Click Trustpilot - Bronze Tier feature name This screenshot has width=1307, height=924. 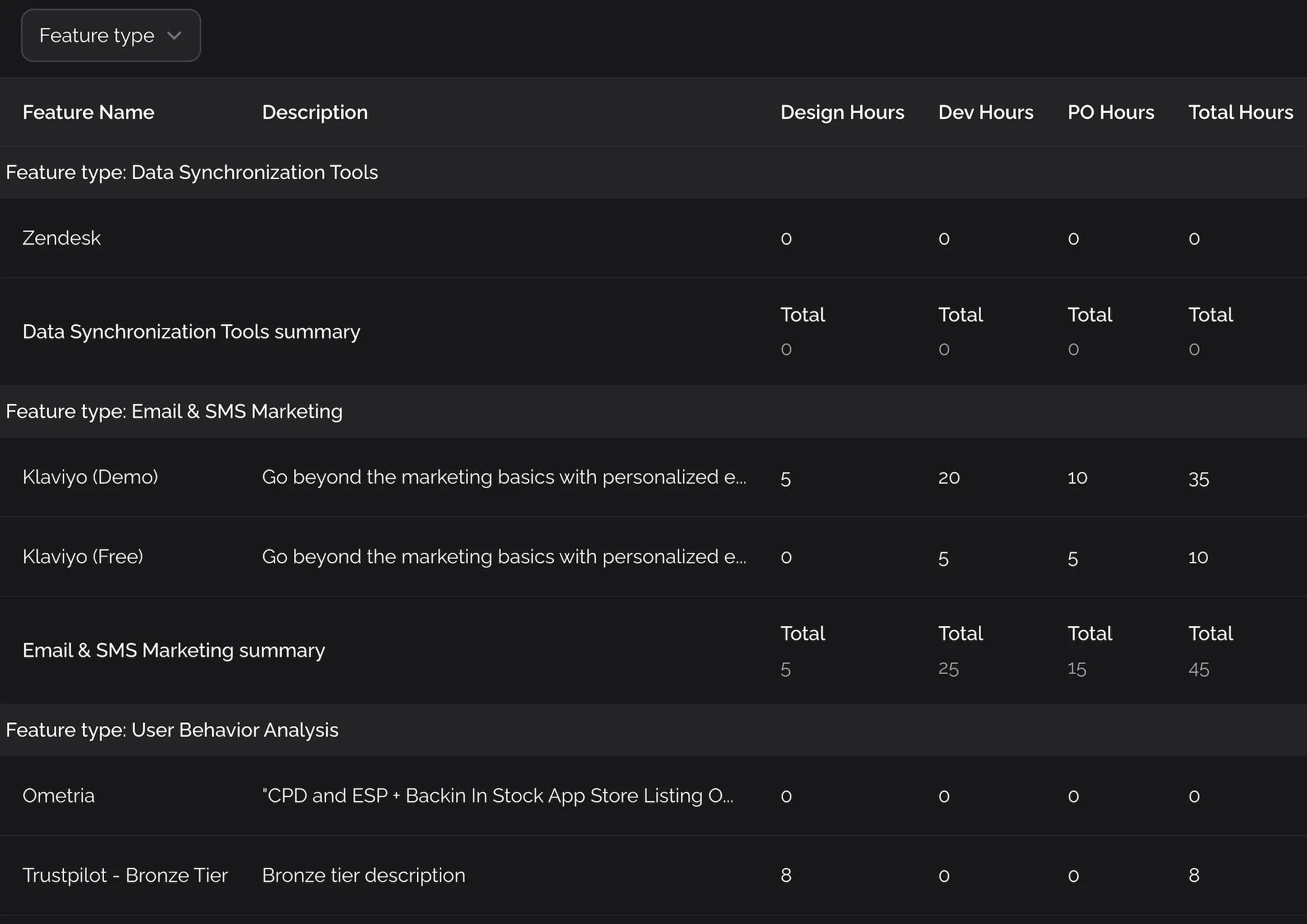[x=125, y=875]
